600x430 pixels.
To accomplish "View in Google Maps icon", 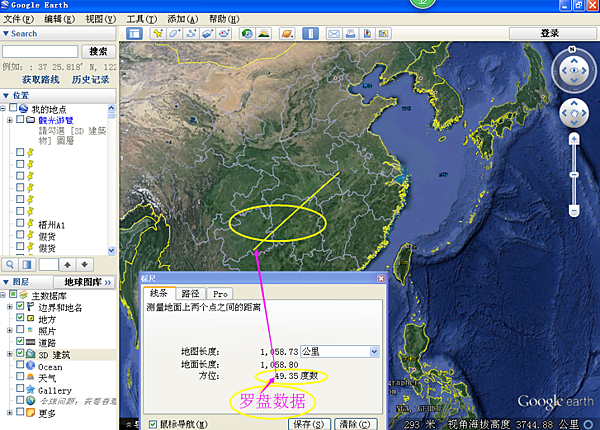I will (383, 34).
